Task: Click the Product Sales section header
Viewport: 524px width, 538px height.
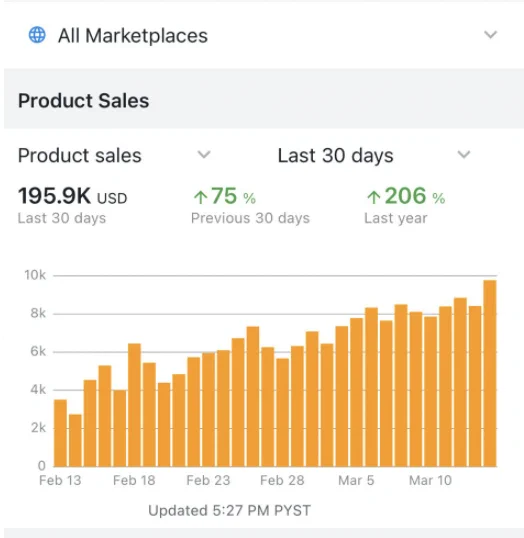Action: (x=83, y=101)
